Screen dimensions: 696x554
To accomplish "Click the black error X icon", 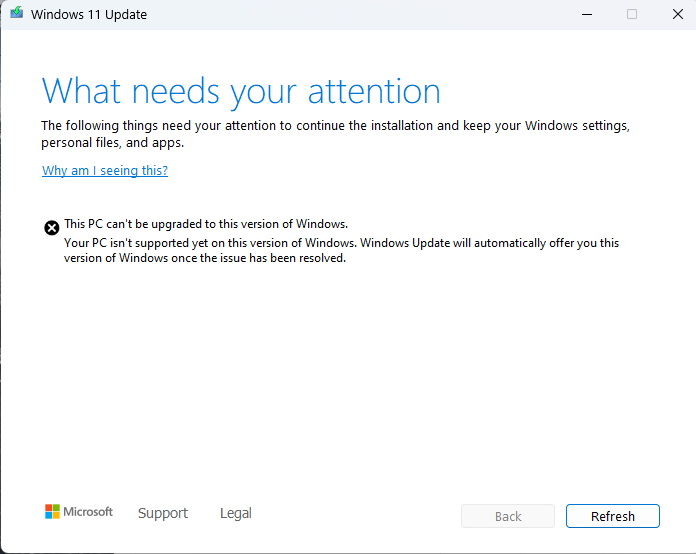I will coord(51,228).
